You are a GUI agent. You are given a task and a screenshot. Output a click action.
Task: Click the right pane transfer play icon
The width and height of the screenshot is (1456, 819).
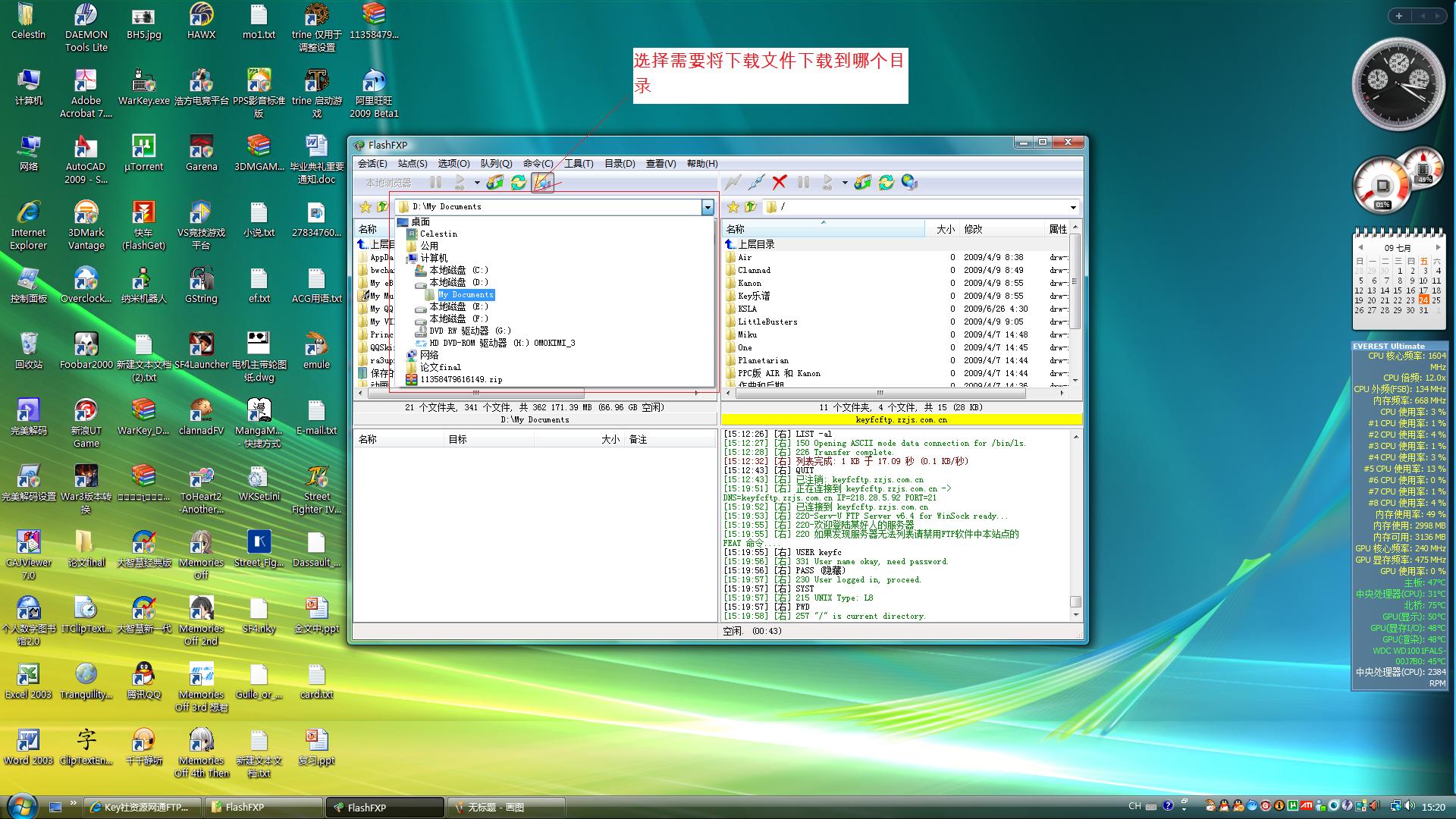(x=827, y=182)
